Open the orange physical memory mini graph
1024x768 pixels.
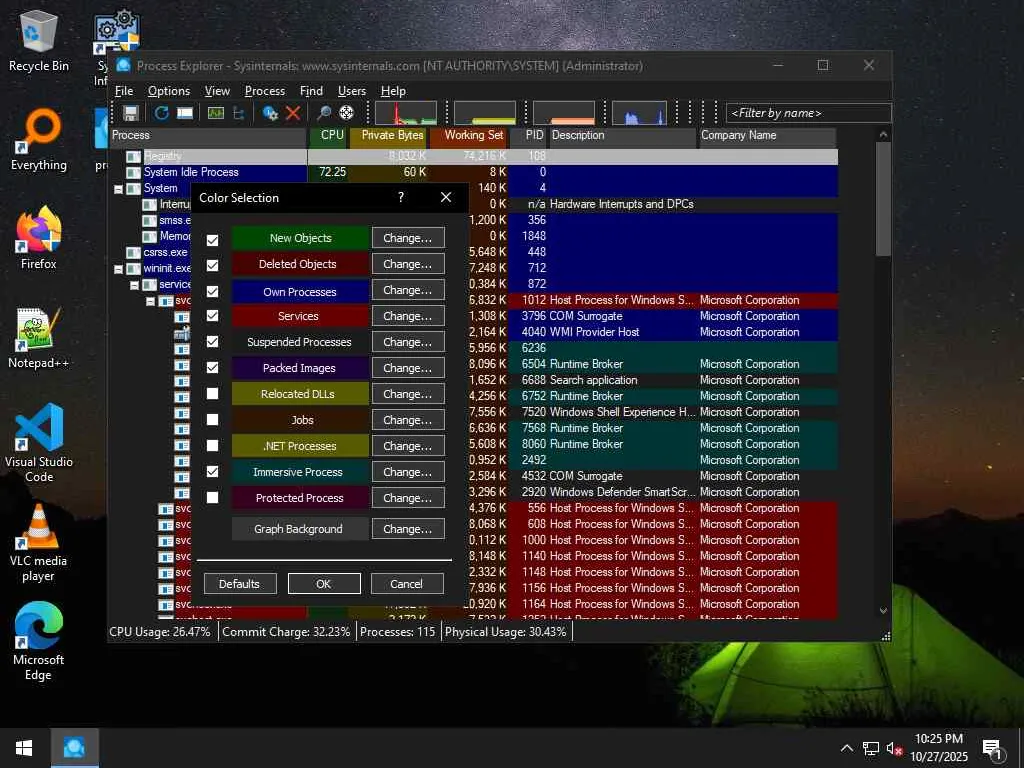pos(564,112)
